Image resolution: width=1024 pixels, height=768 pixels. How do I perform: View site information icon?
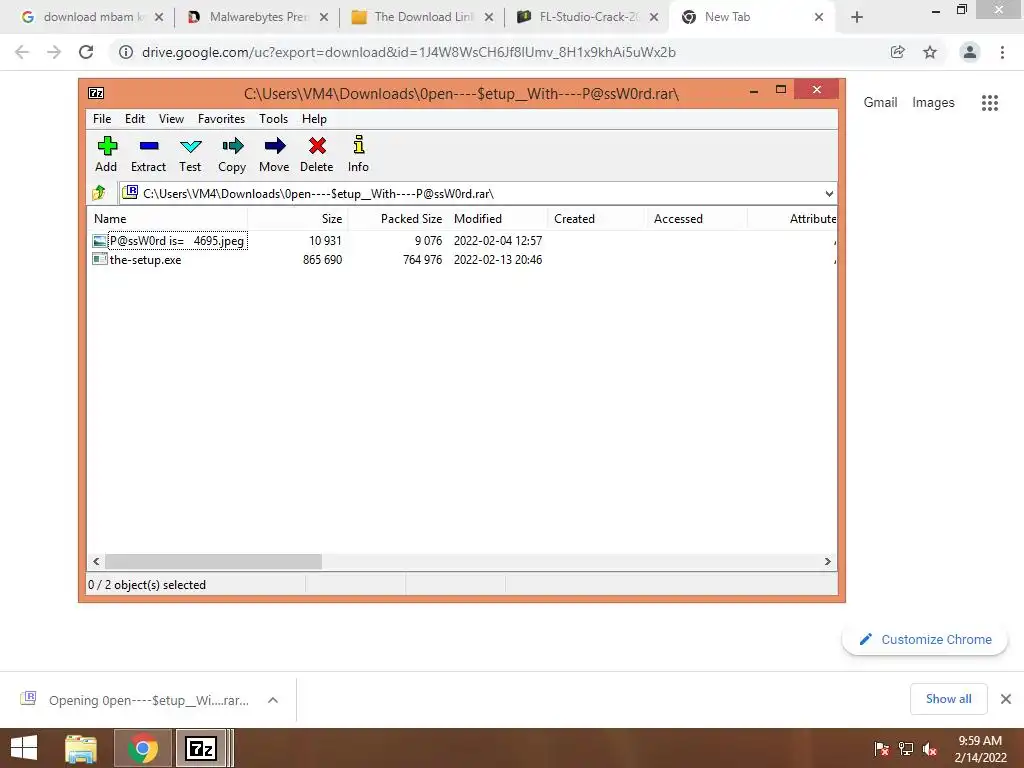[125, 52]
